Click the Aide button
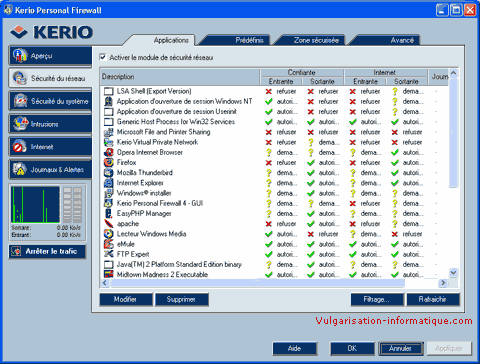The width and height of the screenshot is (480, 364). point(295,348)
